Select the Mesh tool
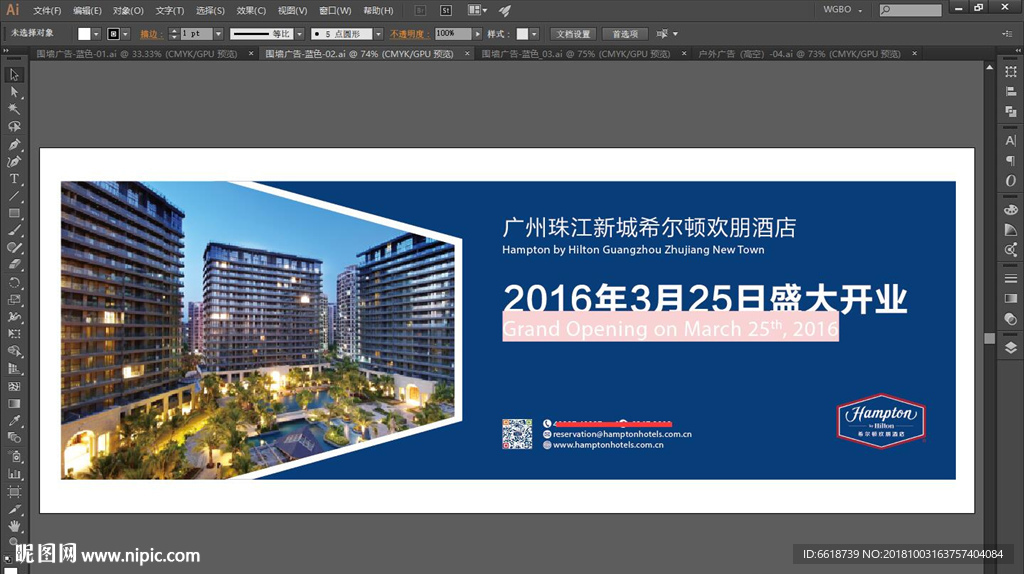Screen dimensions: 1024x574 [14, 387]
